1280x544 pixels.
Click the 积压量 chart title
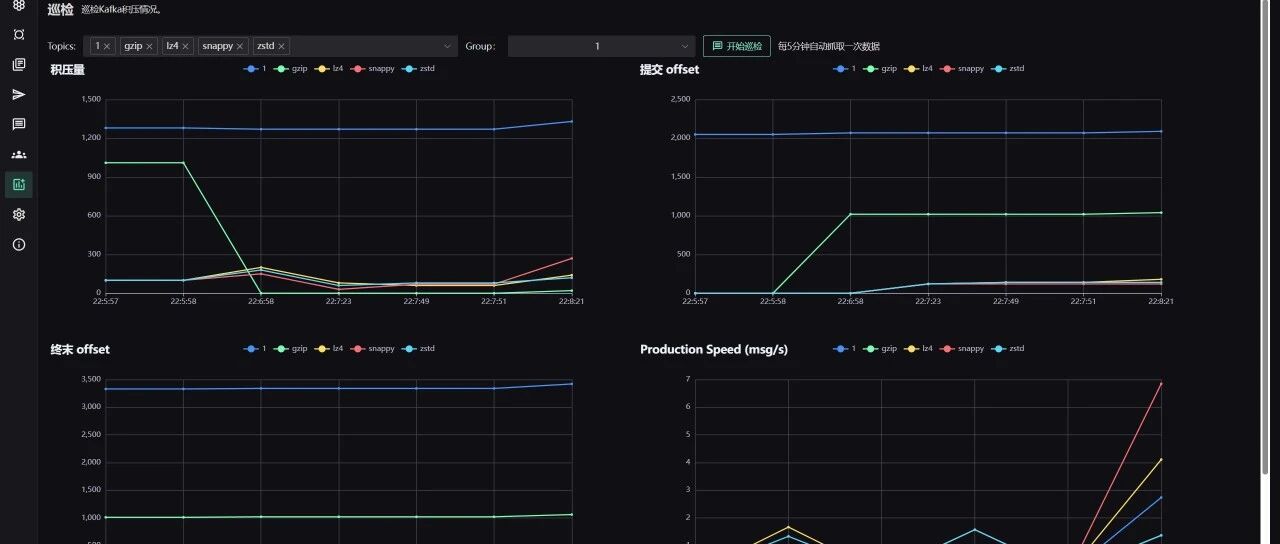point(68,70)
